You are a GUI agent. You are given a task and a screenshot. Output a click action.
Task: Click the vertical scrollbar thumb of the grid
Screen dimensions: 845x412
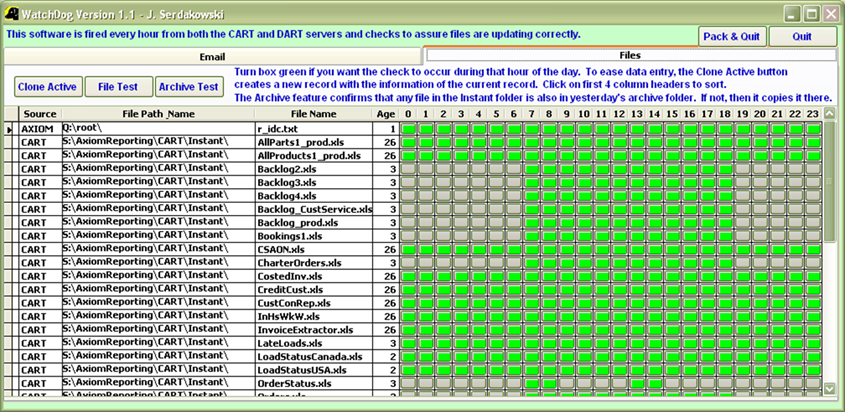829,181
